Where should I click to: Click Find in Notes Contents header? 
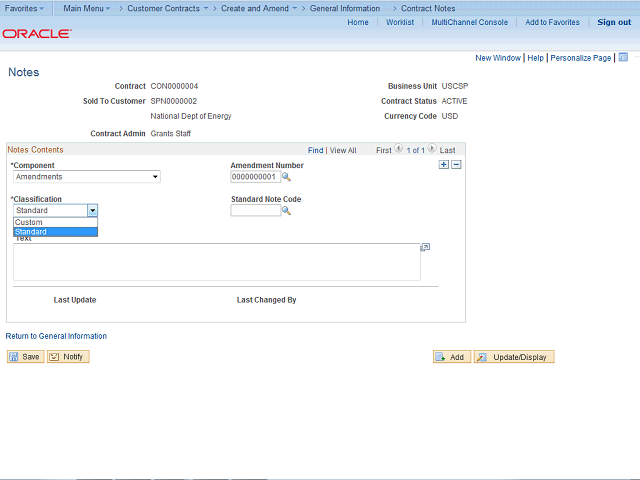[x=316, y=150]
